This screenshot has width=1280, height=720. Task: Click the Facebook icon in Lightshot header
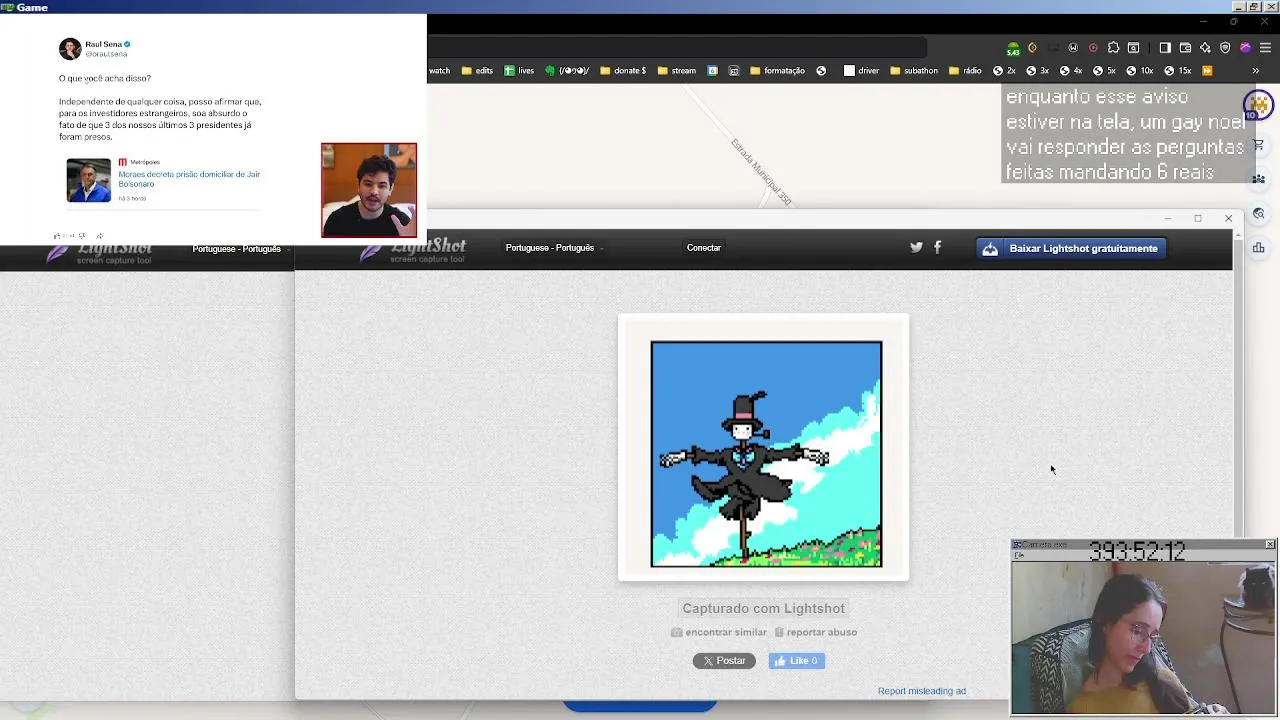click(937, 247)
